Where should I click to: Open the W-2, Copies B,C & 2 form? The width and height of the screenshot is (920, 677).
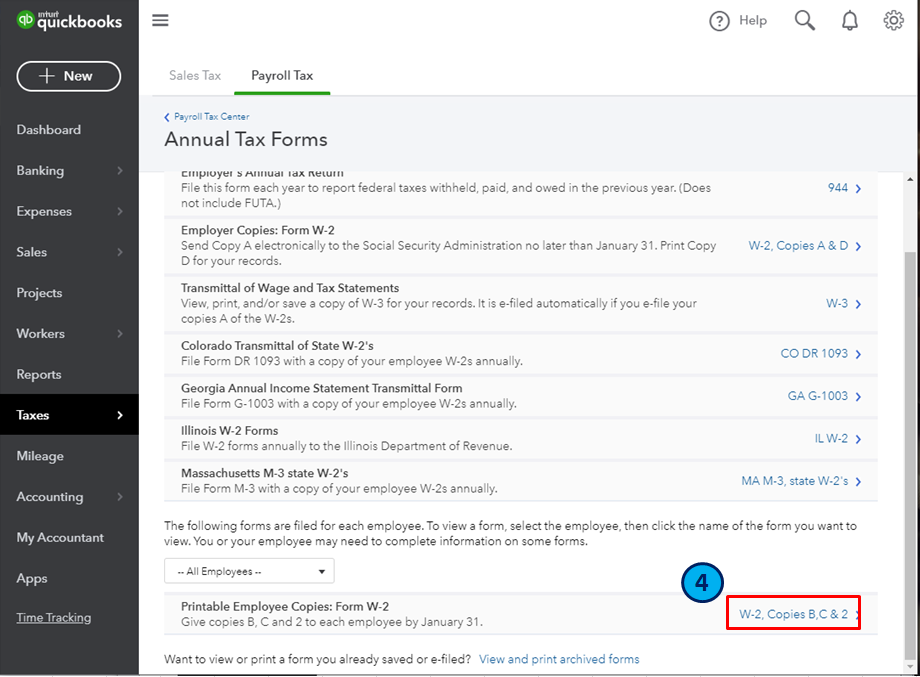point(793,614)
